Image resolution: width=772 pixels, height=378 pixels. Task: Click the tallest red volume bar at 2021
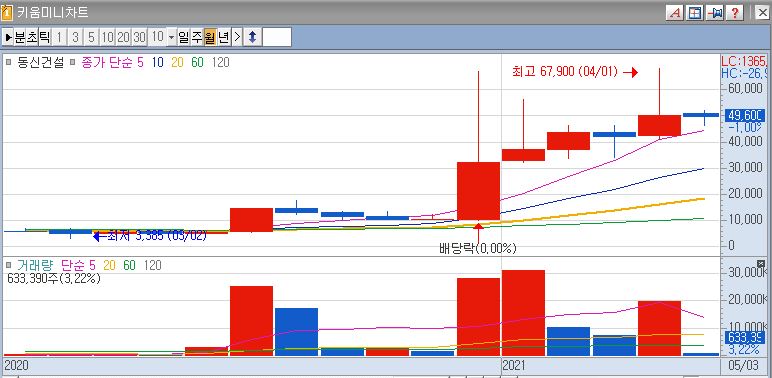523,313
